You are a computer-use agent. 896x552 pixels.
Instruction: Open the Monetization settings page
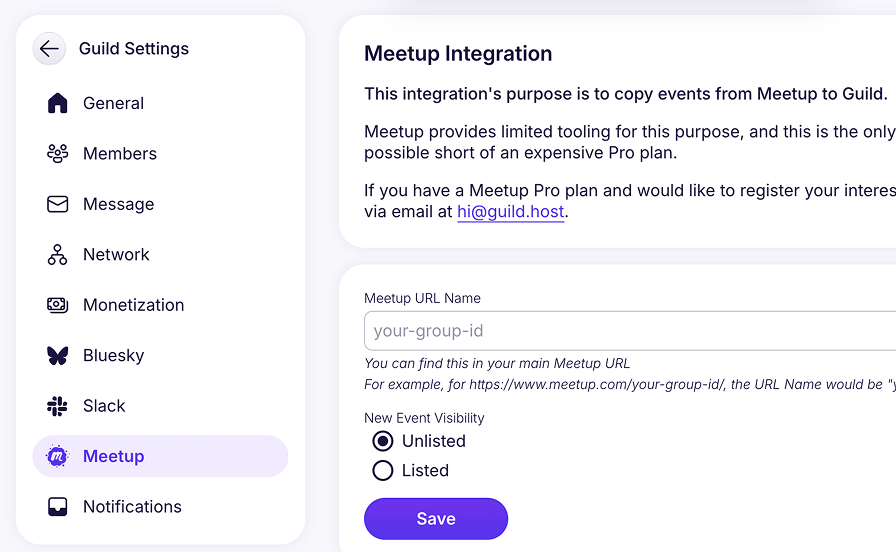[133, 305]
